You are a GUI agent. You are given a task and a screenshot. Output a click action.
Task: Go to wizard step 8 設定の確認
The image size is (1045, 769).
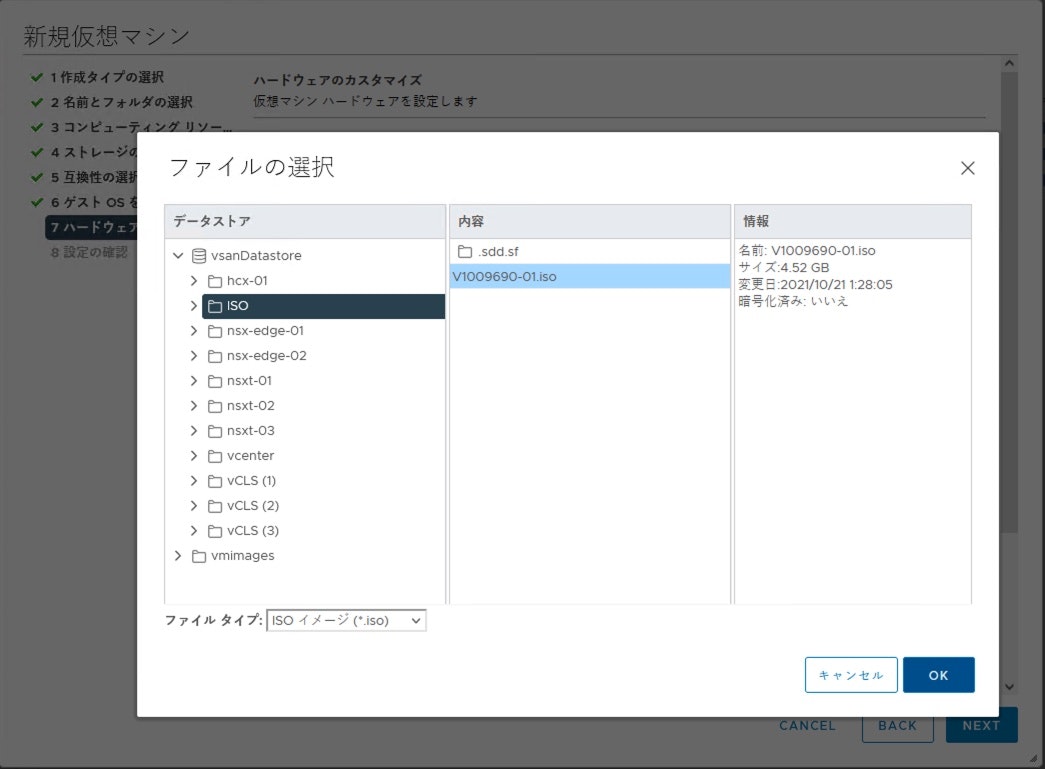[89, 253]
